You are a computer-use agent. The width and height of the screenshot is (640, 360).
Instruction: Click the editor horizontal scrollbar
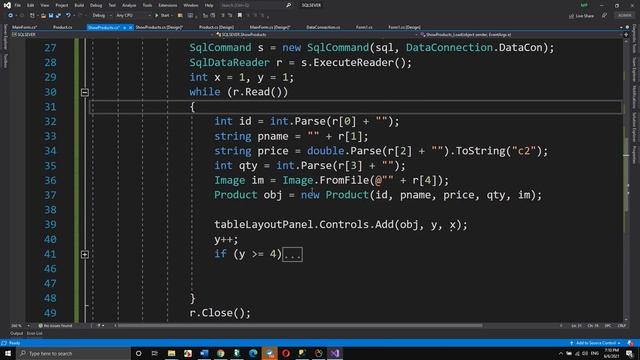[x=300, y=326]
